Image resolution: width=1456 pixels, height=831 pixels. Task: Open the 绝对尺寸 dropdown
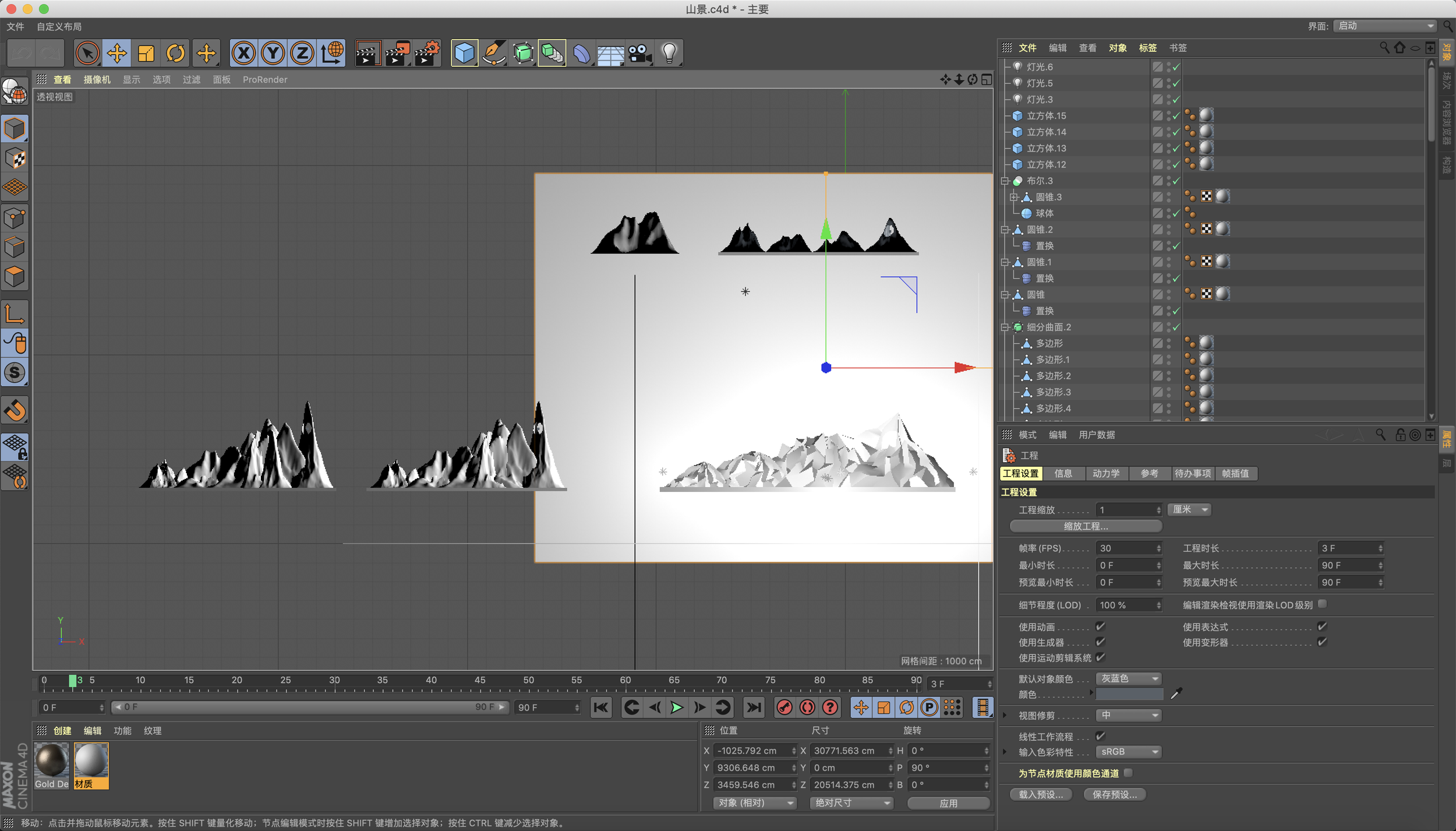(x=852, y=803)
